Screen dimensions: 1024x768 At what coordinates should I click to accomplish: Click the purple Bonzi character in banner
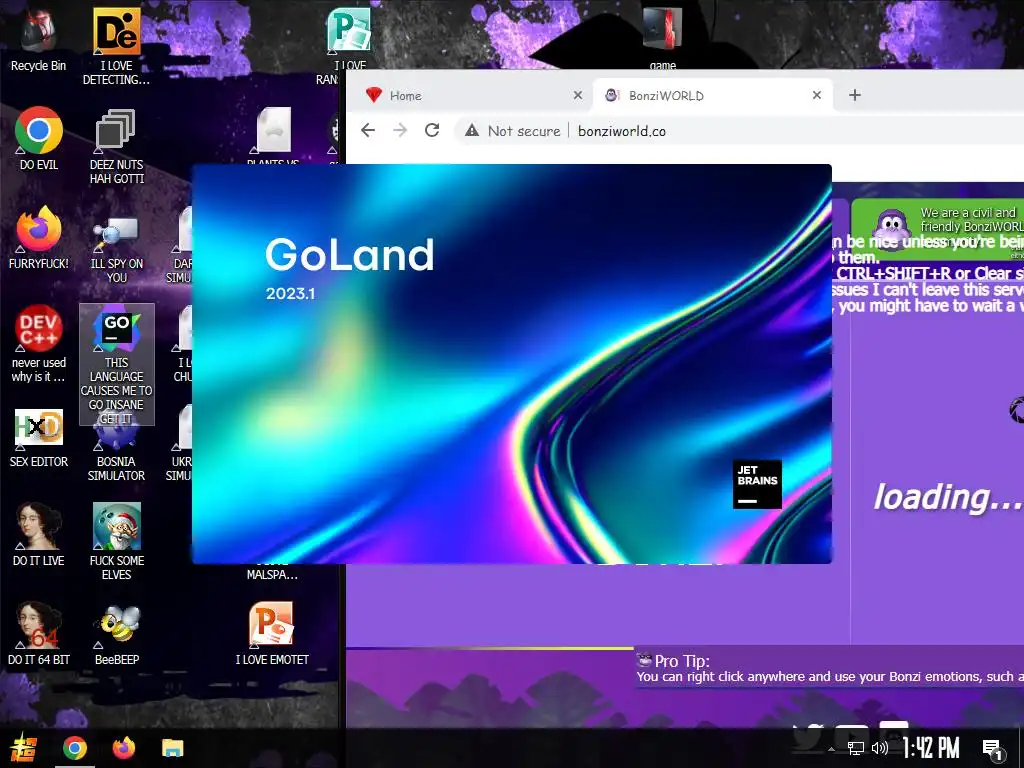point(891,231)
